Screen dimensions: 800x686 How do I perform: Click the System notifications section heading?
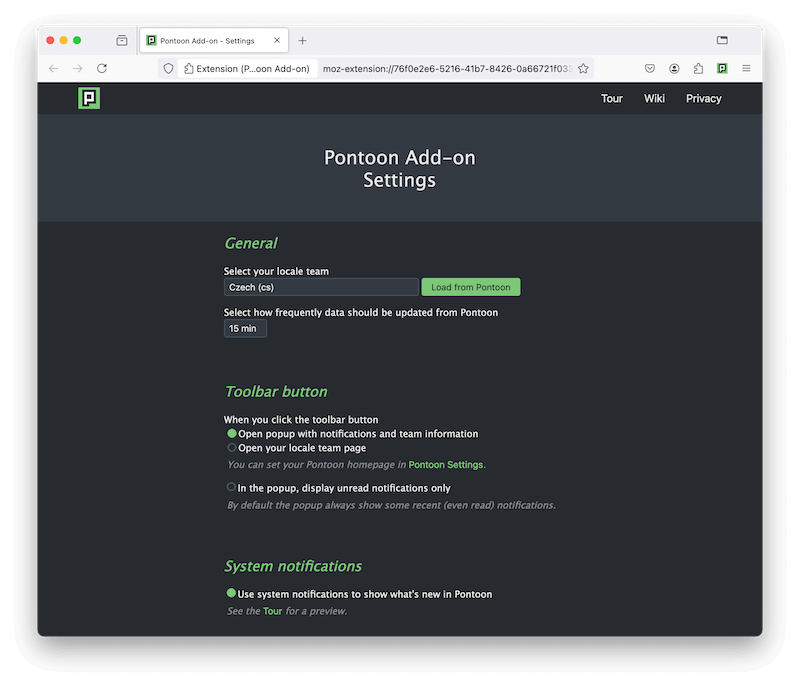pyautogui.click(x=293, y=566)
